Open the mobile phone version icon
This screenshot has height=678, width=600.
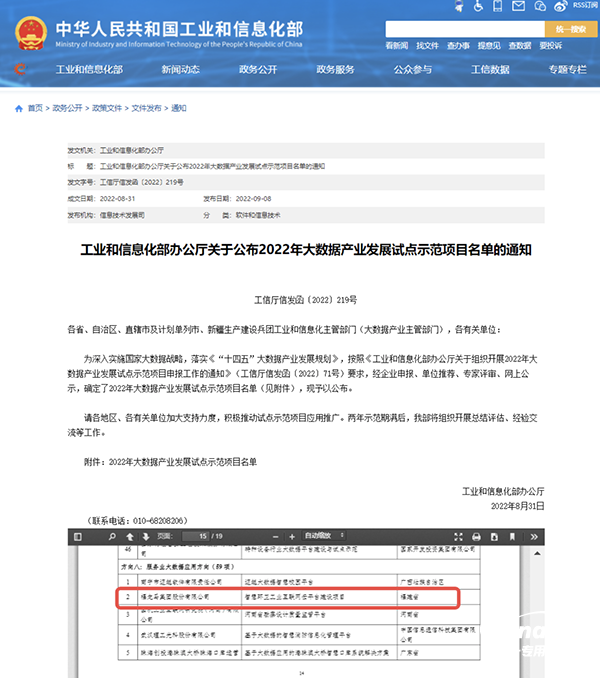pyautogui.click(x=498, y=6)
